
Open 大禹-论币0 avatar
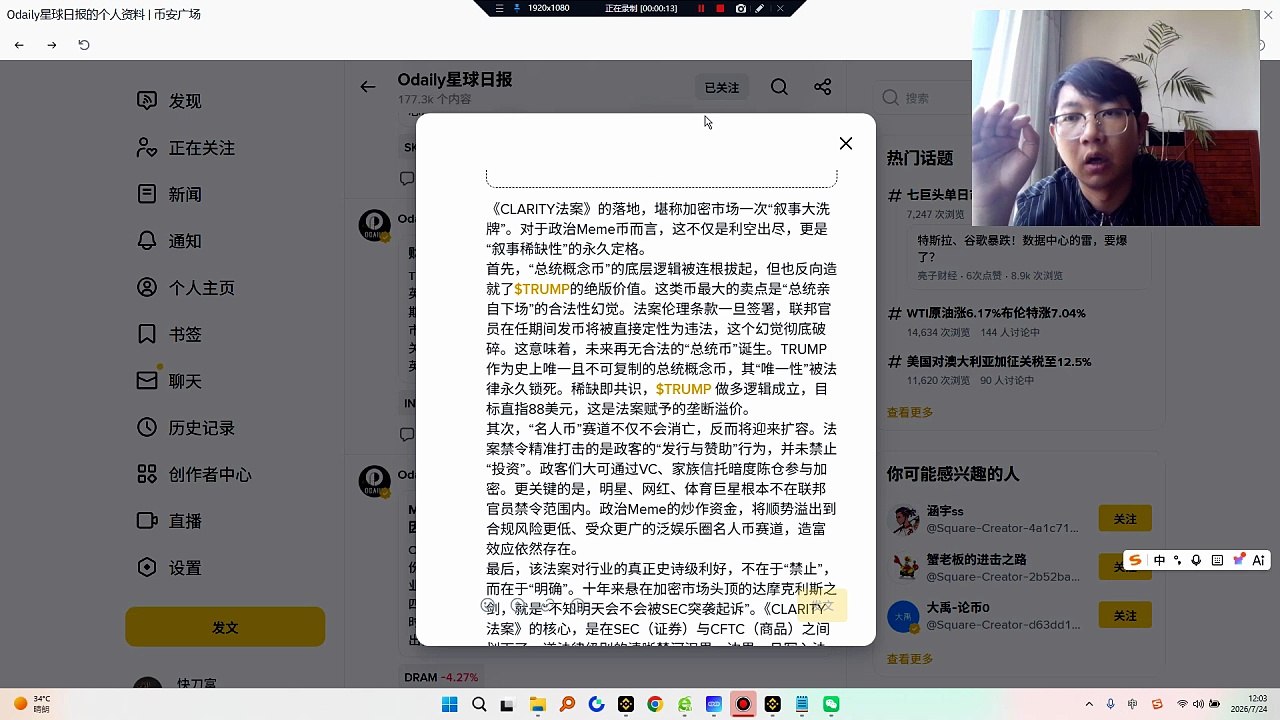[x=904, y=616]
